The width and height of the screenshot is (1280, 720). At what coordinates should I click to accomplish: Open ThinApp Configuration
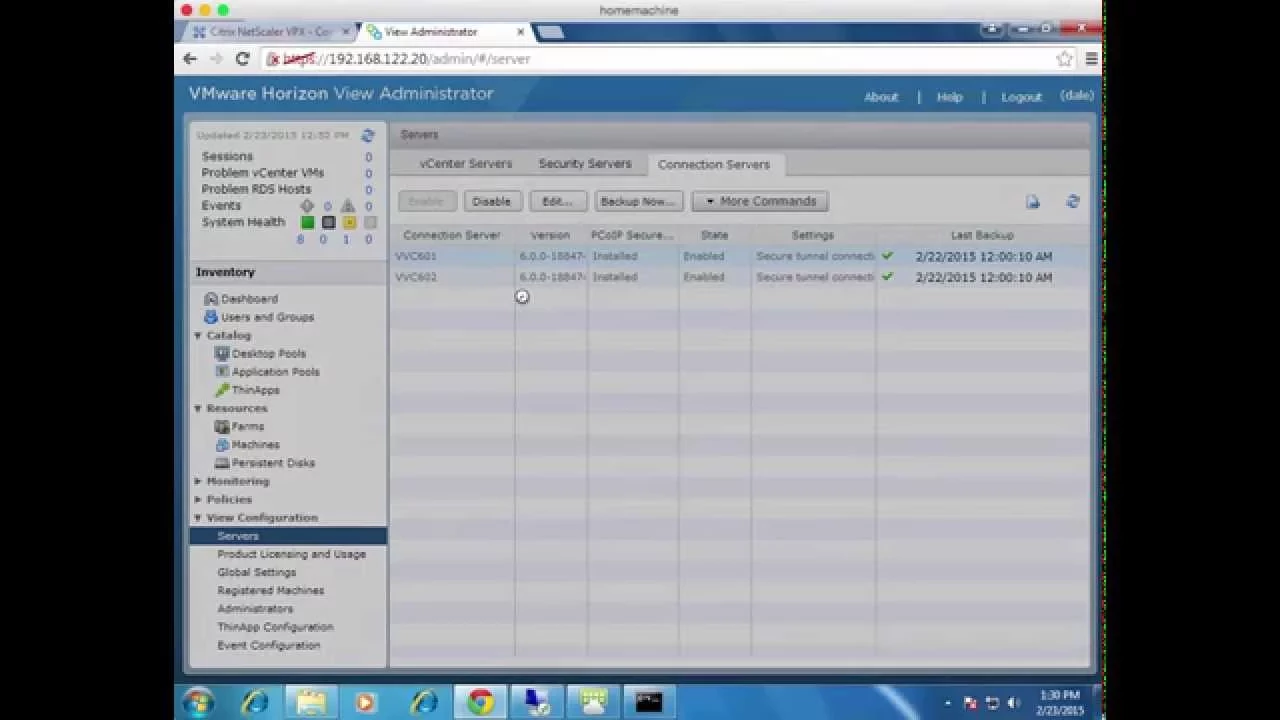click(x=275, y=627)
